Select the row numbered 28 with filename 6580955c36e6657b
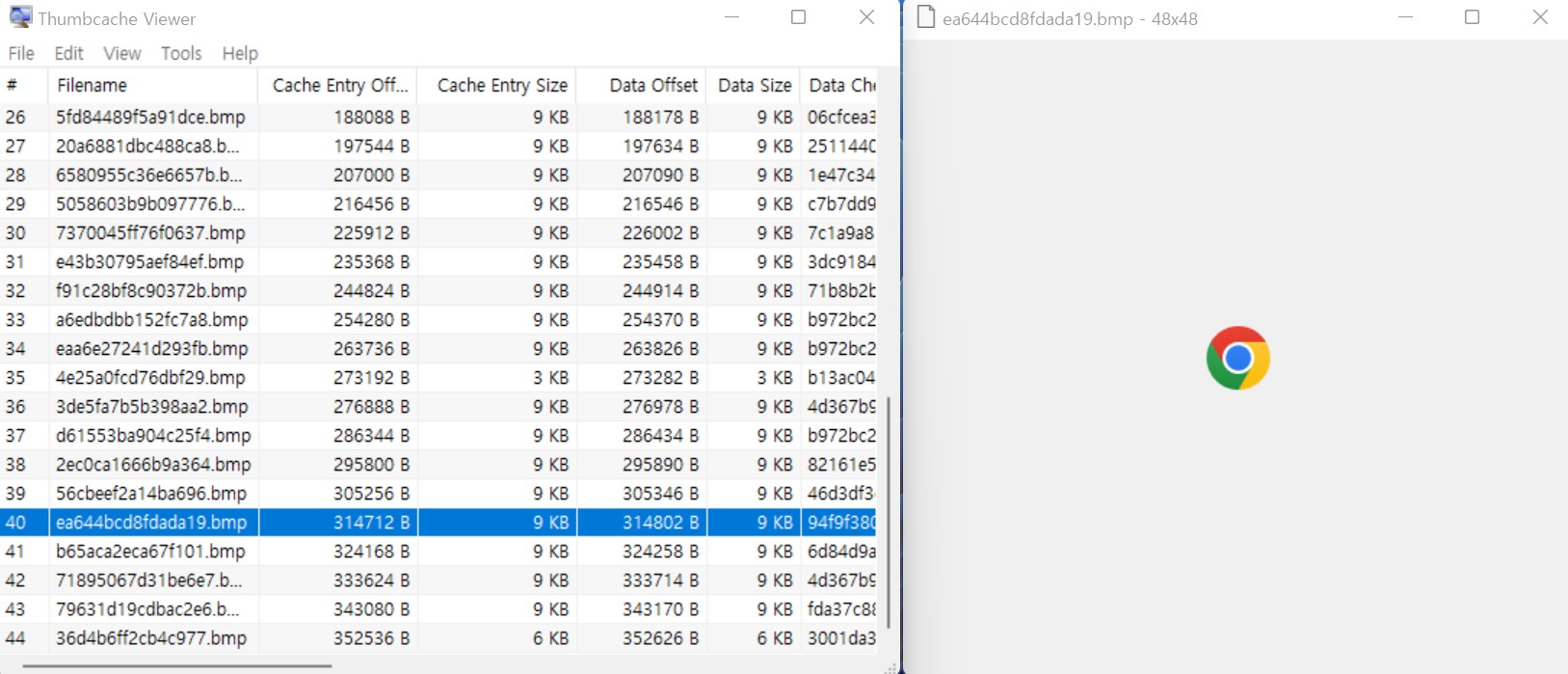Screen dimensions: 1568x674 [439, 175]
